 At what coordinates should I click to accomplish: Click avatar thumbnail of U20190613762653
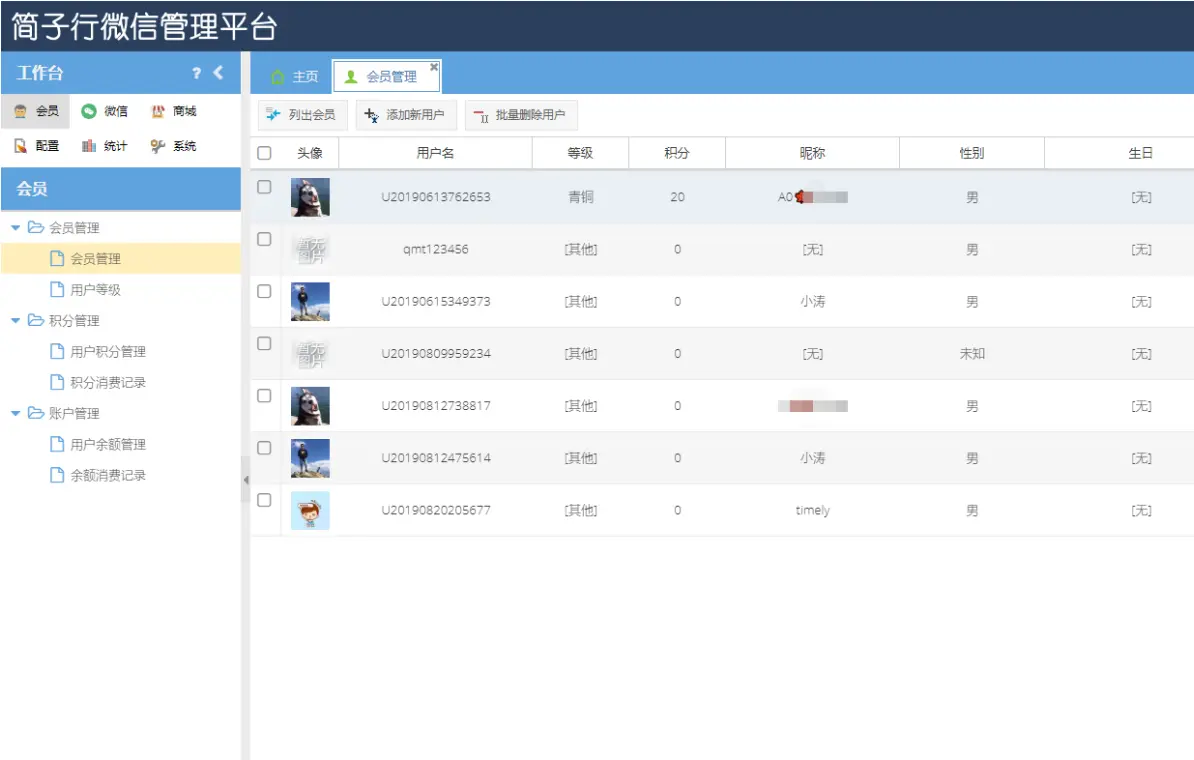310,197
